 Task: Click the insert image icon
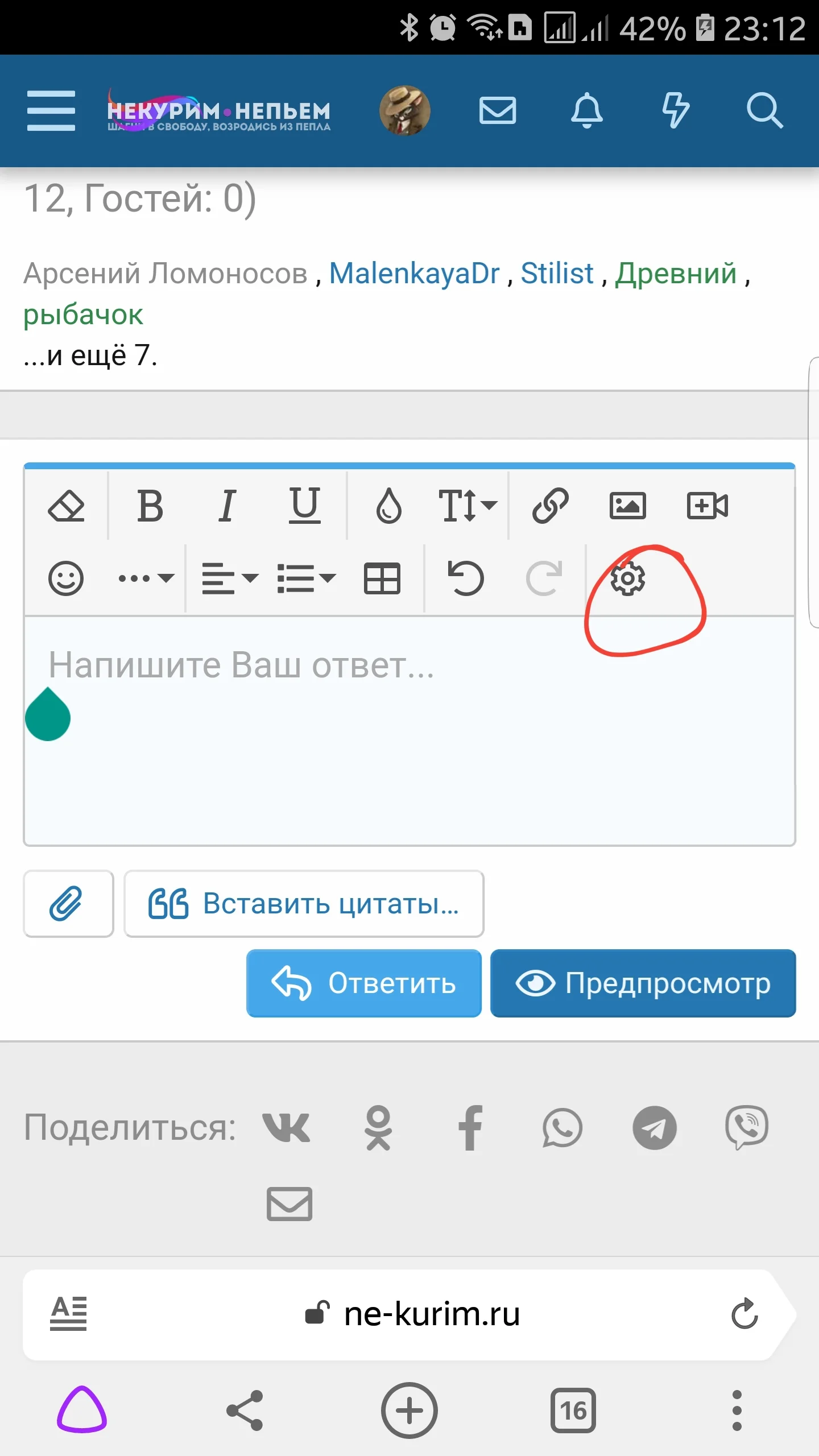pos(627,505)
